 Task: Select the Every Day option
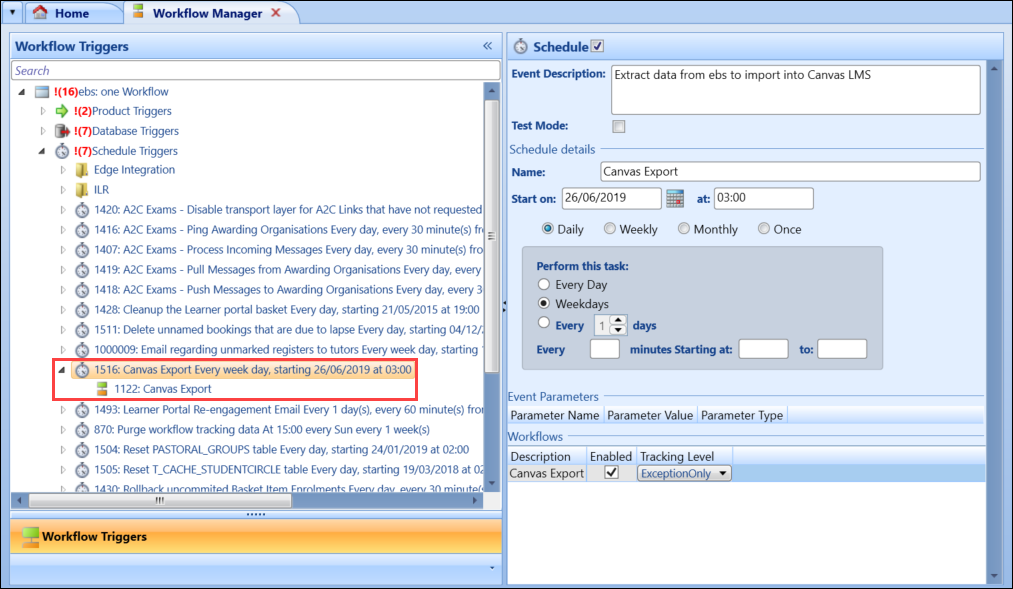(x=544, y=283)
